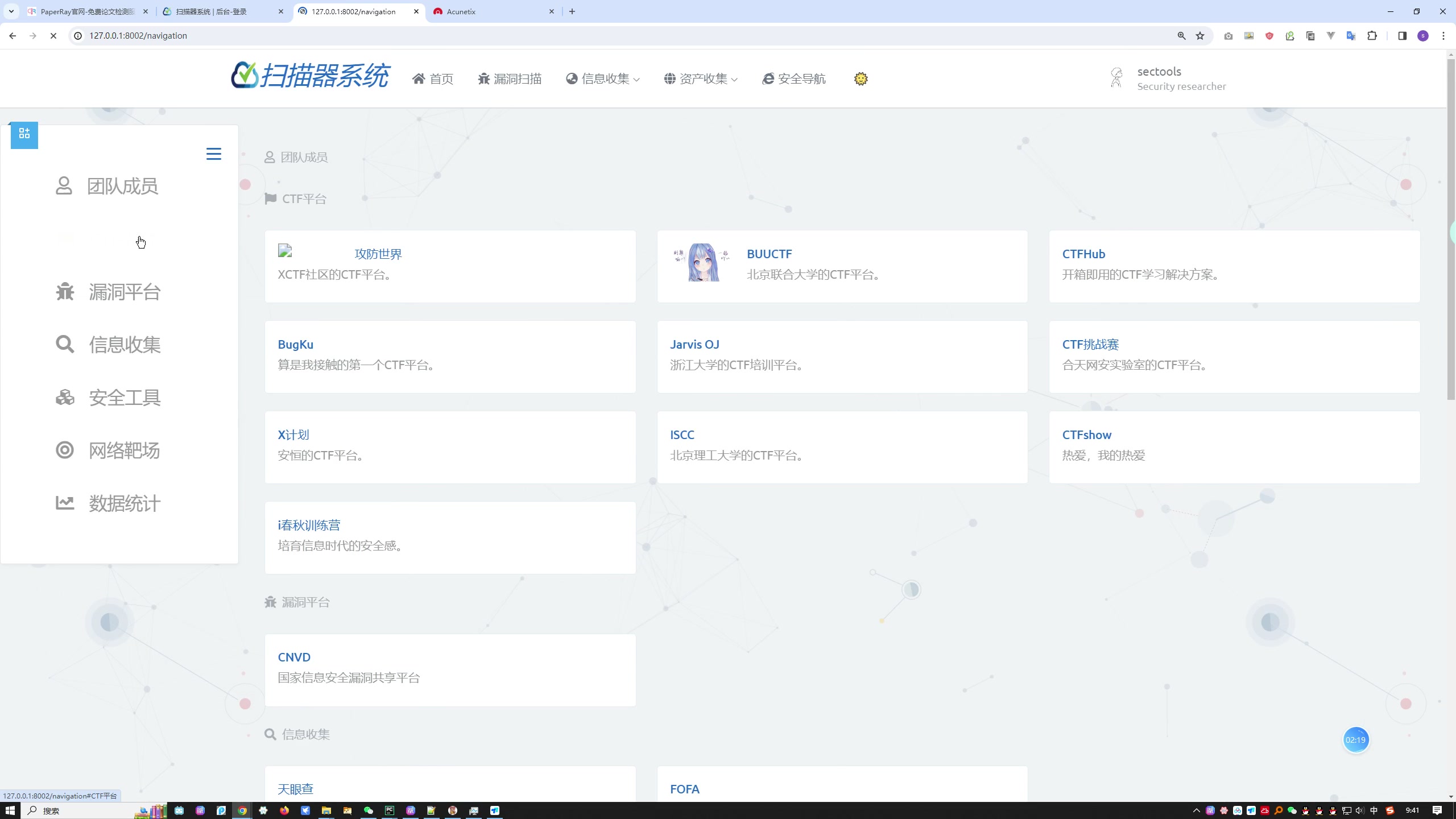Open the BUUCTF link

pyautogui.click(x=770, y=254)
